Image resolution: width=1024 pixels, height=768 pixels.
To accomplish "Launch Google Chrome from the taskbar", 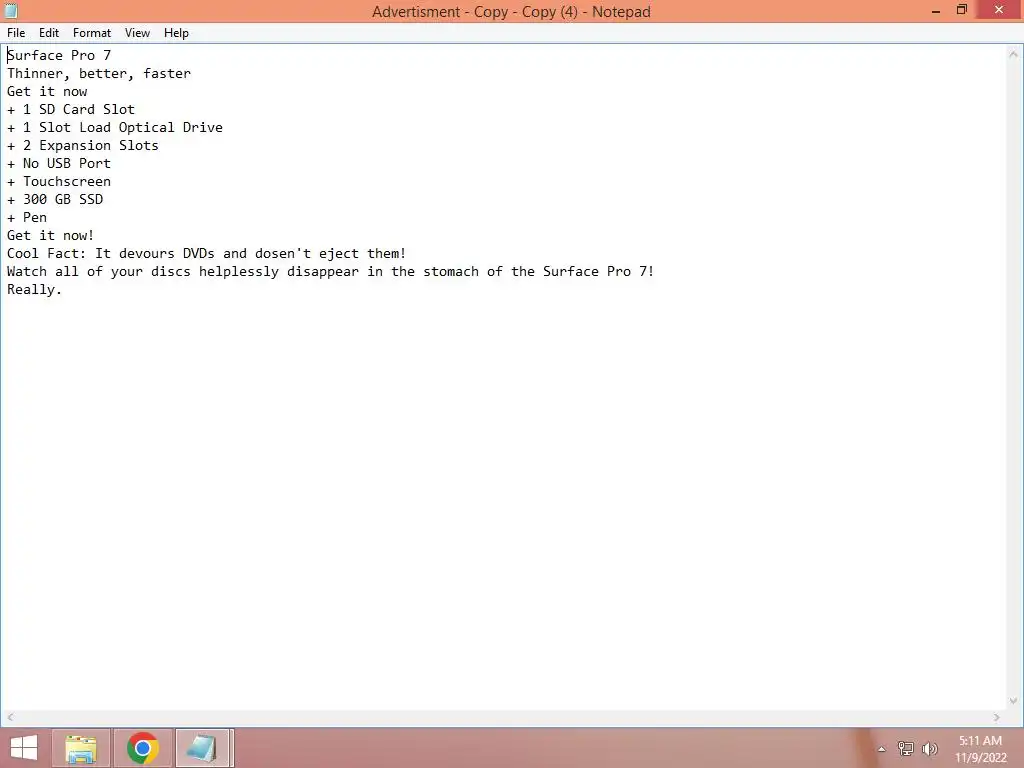I will [143, 748].
